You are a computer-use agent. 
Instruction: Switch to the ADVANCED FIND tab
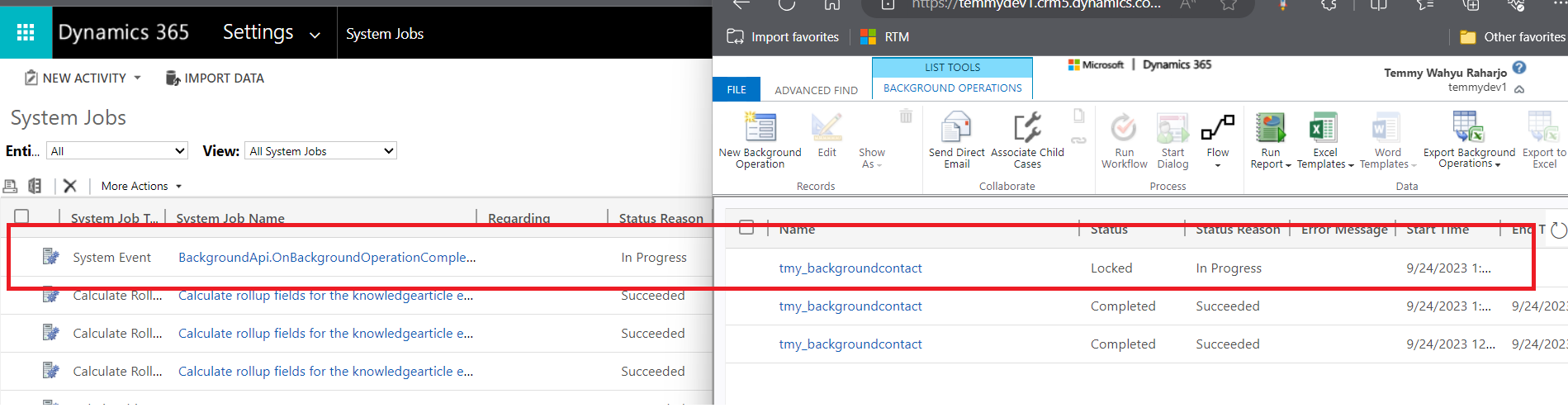[x=816, y=90]
